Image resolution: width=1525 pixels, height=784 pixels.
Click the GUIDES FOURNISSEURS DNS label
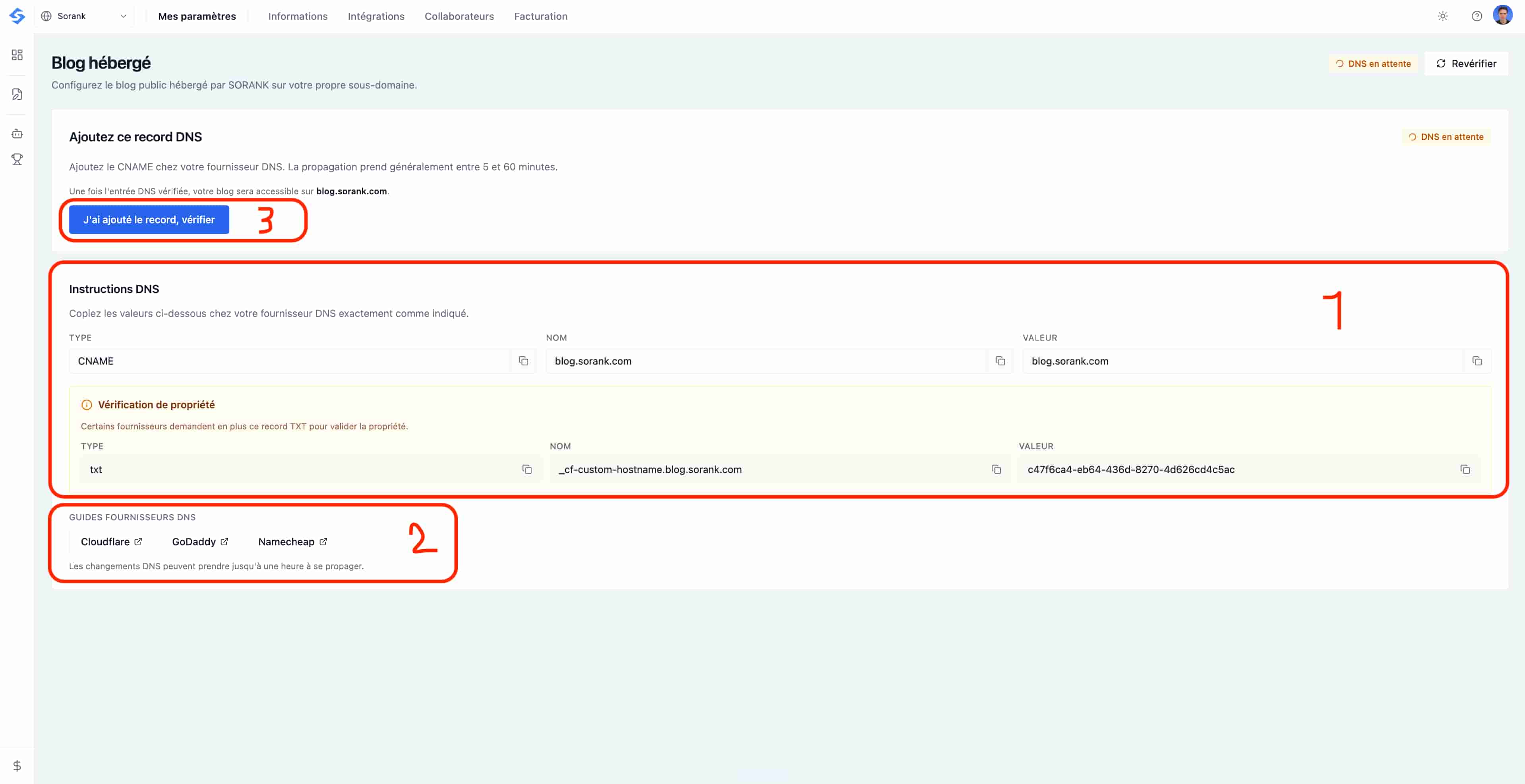click(x=133, y=517)
